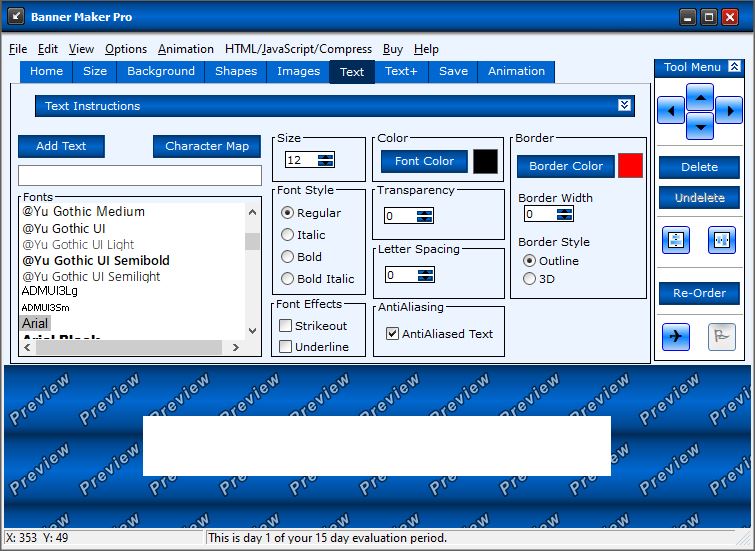This screenshot has width=755, height=551.
Task: Click the grayed flag icon button
Action: 722,337
